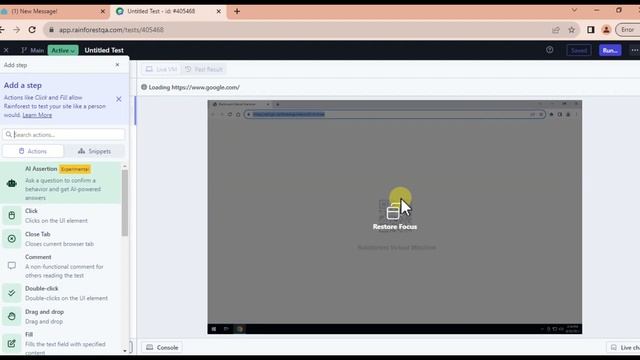Select the Close Tab action icon
The image size is (640, 360).
tap(11, 238)
